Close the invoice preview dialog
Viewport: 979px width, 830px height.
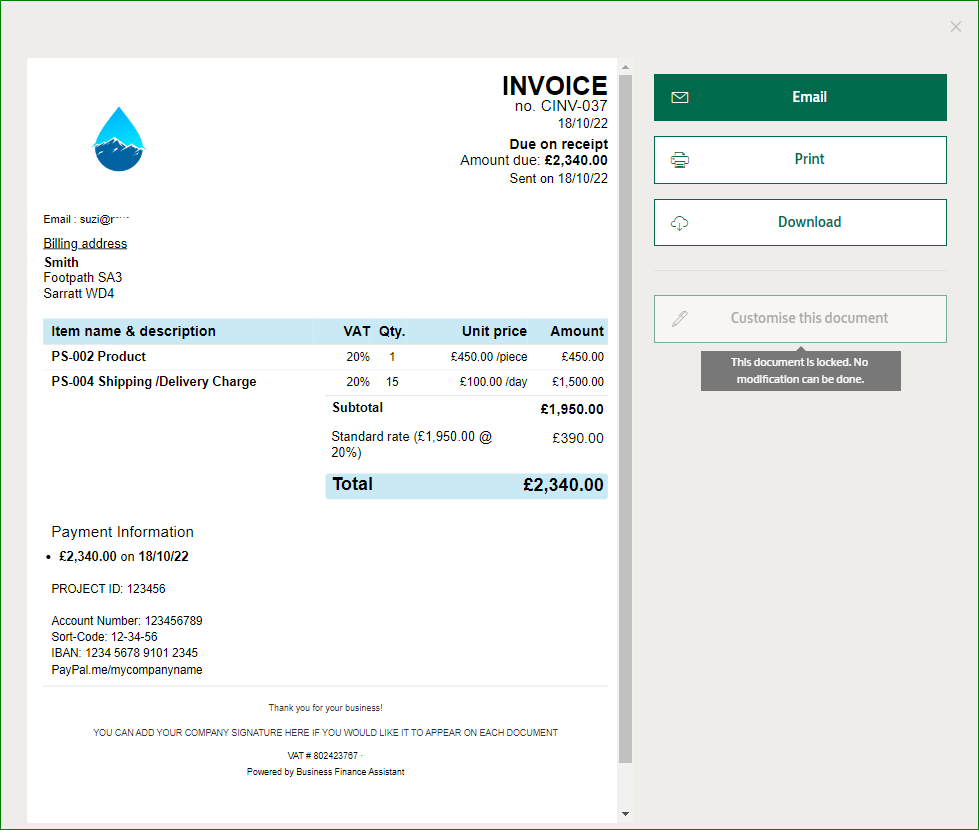pyautogui.click(x=955, y=27)
